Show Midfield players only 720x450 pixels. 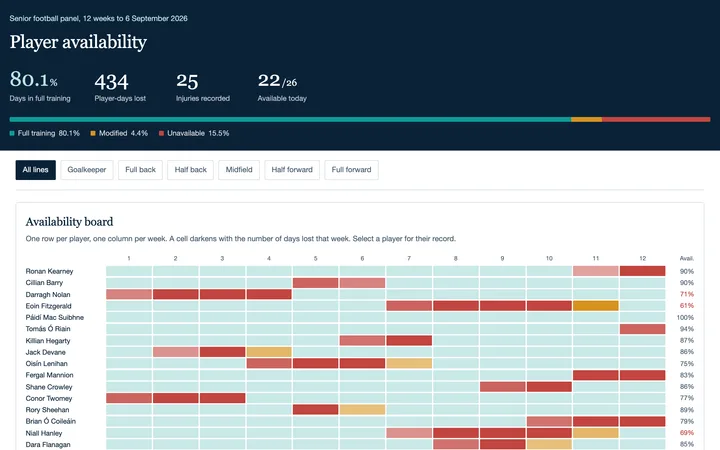pyautogui.click(x=239, y=170)
